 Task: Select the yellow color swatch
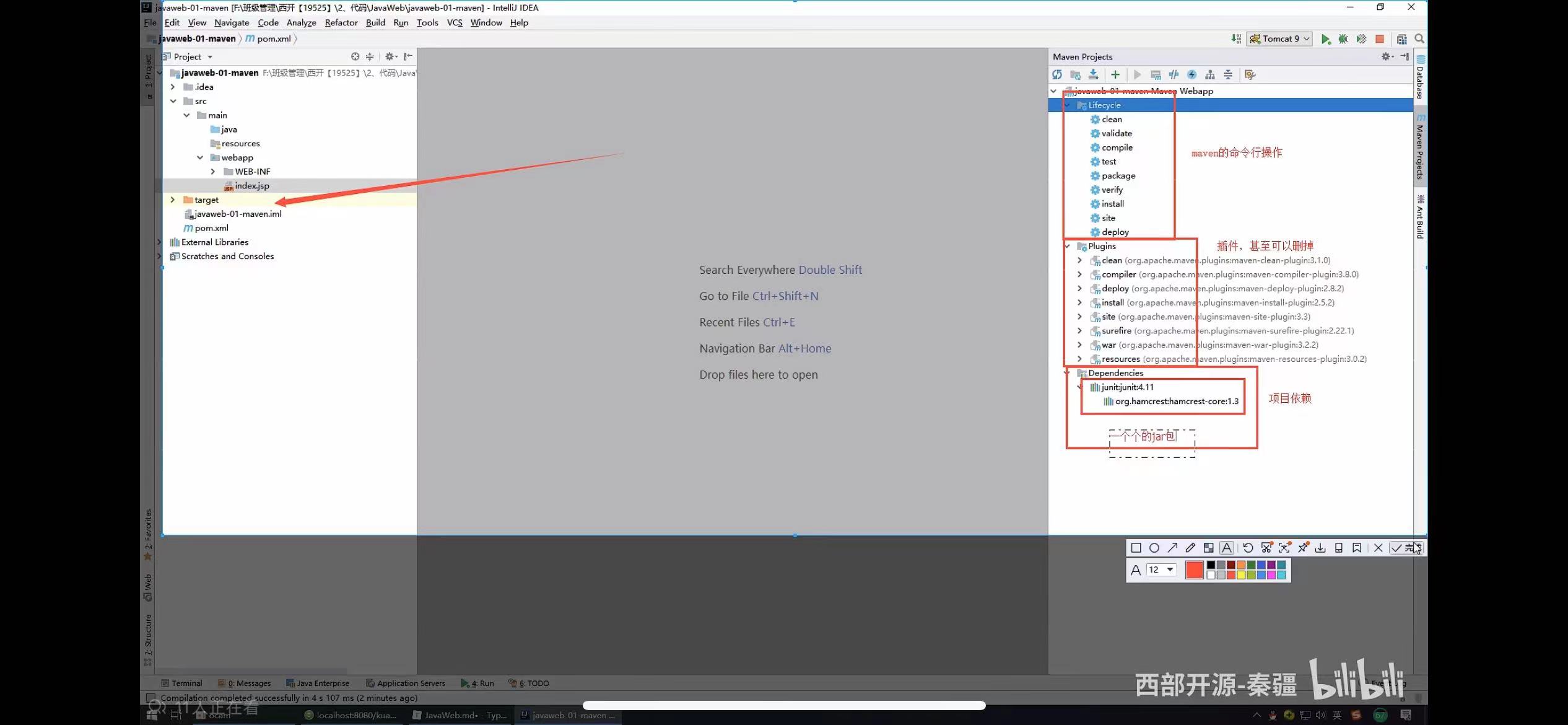click(1242, 574)
